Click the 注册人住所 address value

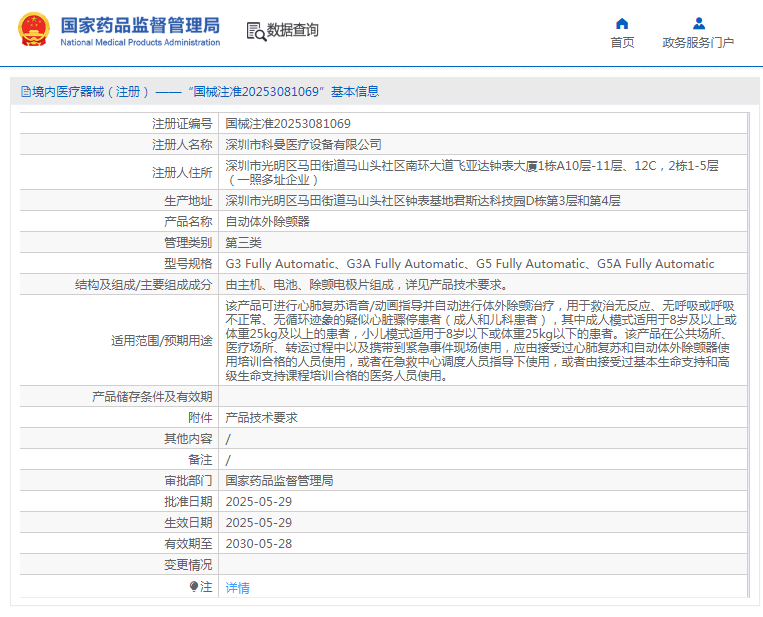click(472, 172)
